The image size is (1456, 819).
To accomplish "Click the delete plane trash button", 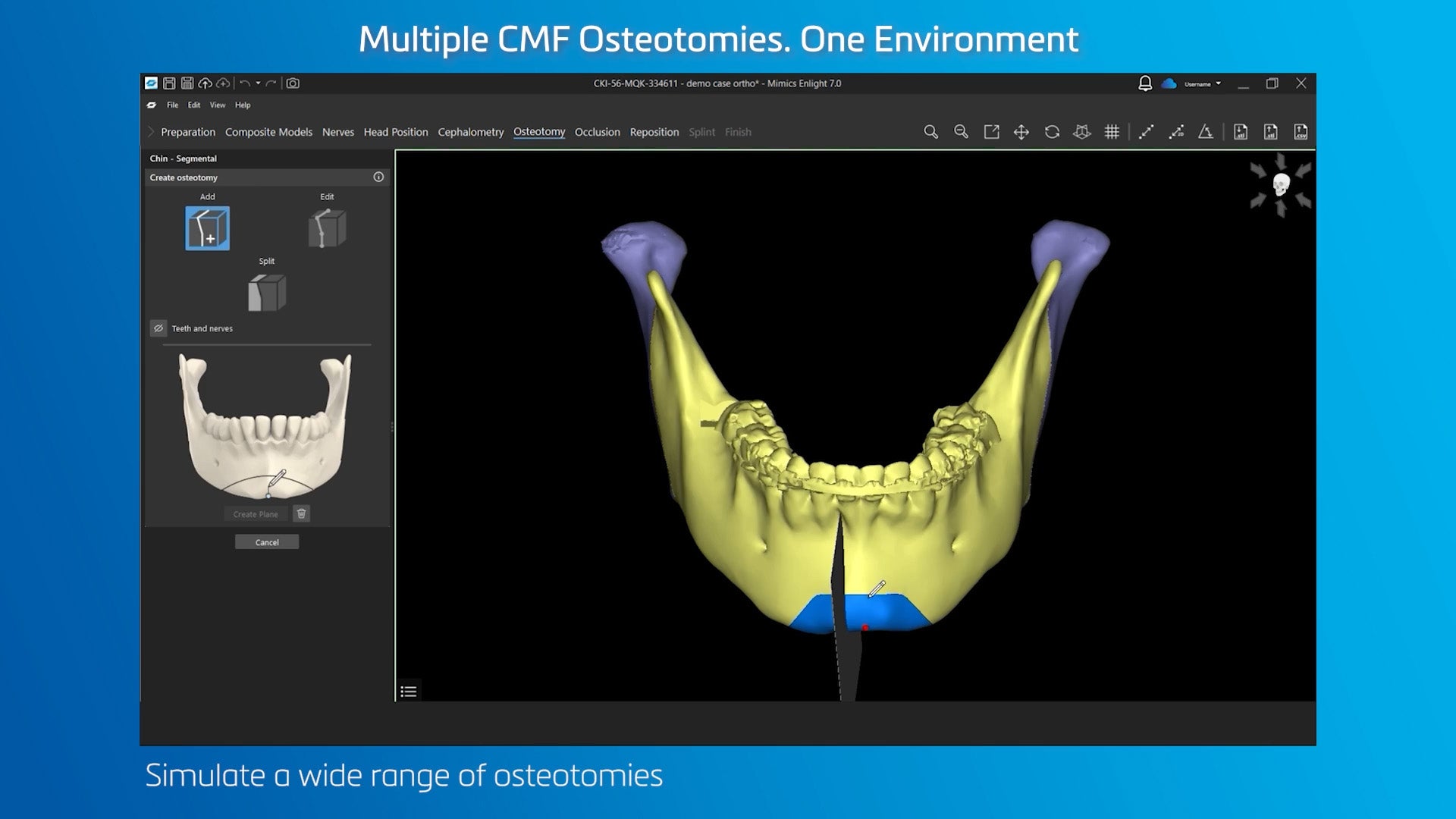I will tap(301, 514).
